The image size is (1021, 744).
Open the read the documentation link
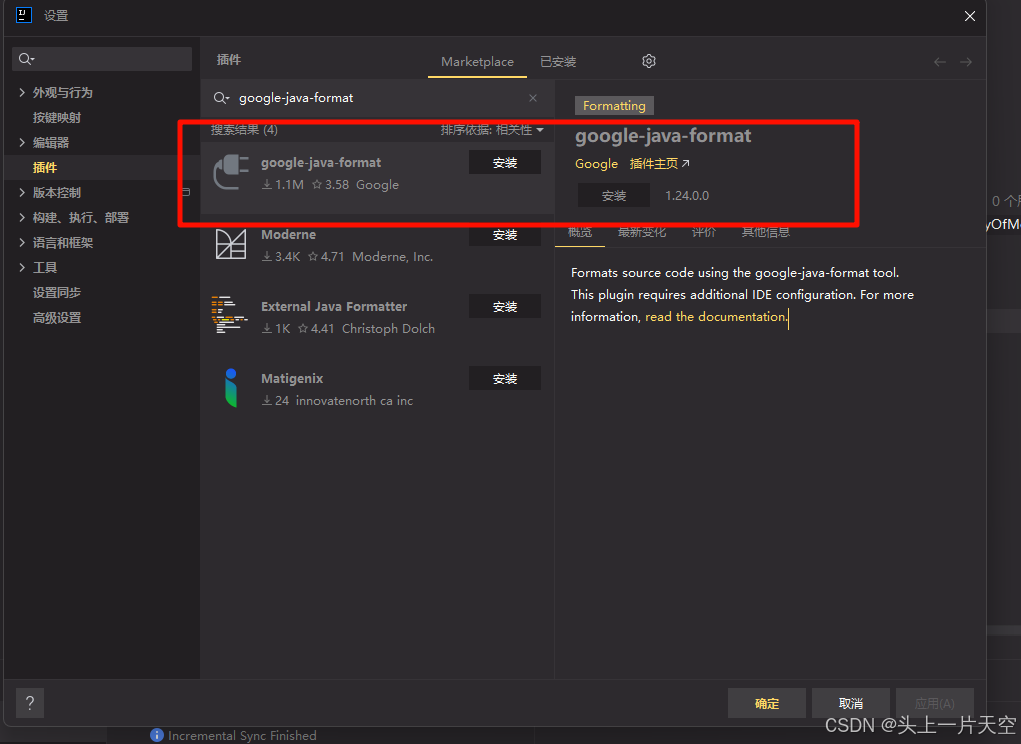click(x=716, y=317)
